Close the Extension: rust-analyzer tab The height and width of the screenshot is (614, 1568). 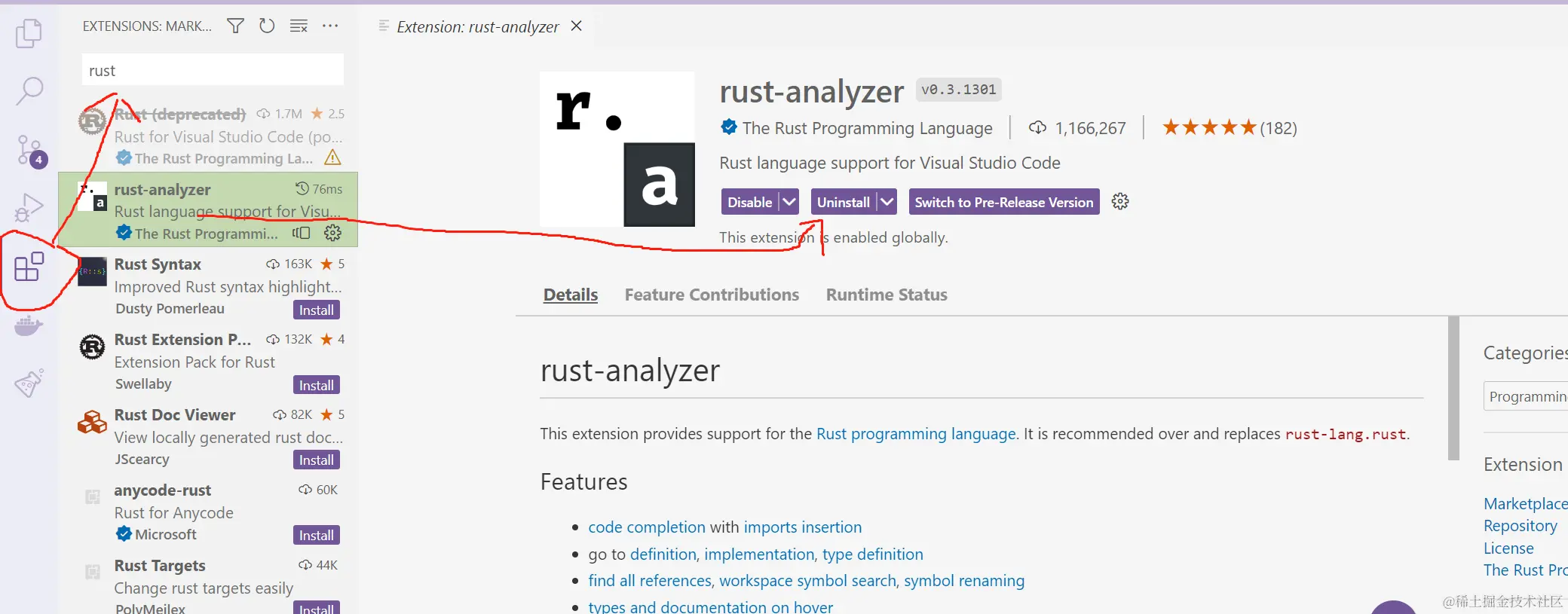577,26
